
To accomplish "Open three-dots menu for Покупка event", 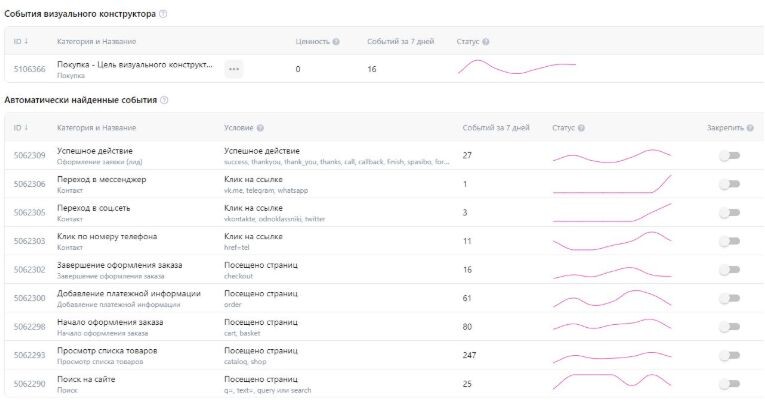I will click(x=233, y=69).
